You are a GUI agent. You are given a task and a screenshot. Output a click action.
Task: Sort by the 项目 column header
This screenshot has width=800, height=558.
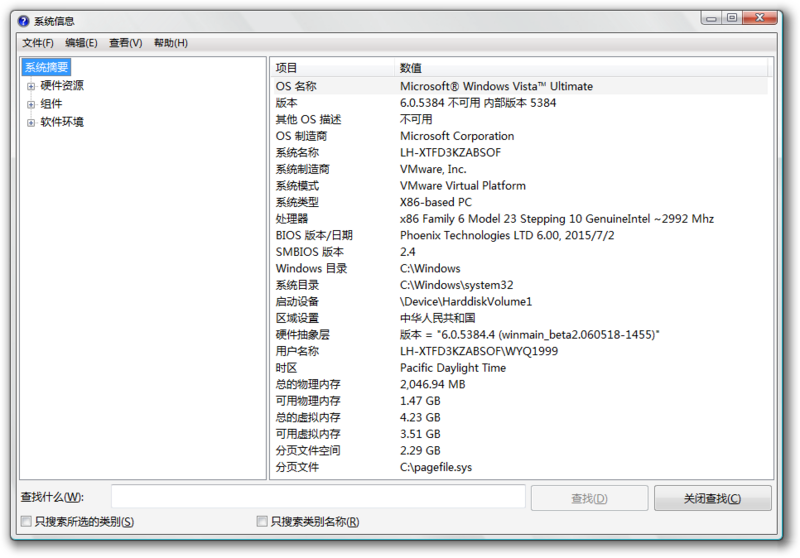tap(332, 67)
